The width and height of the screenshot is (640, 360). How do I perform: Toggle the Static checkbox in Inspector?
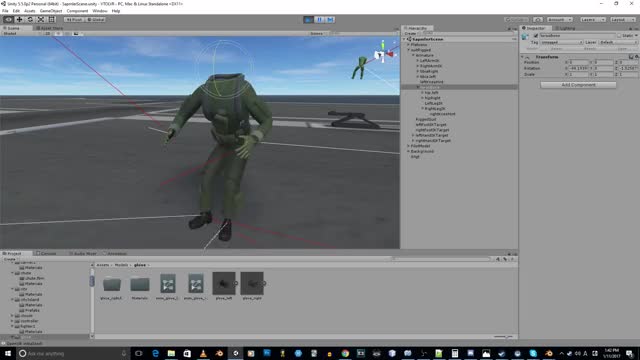coord(619,36)
